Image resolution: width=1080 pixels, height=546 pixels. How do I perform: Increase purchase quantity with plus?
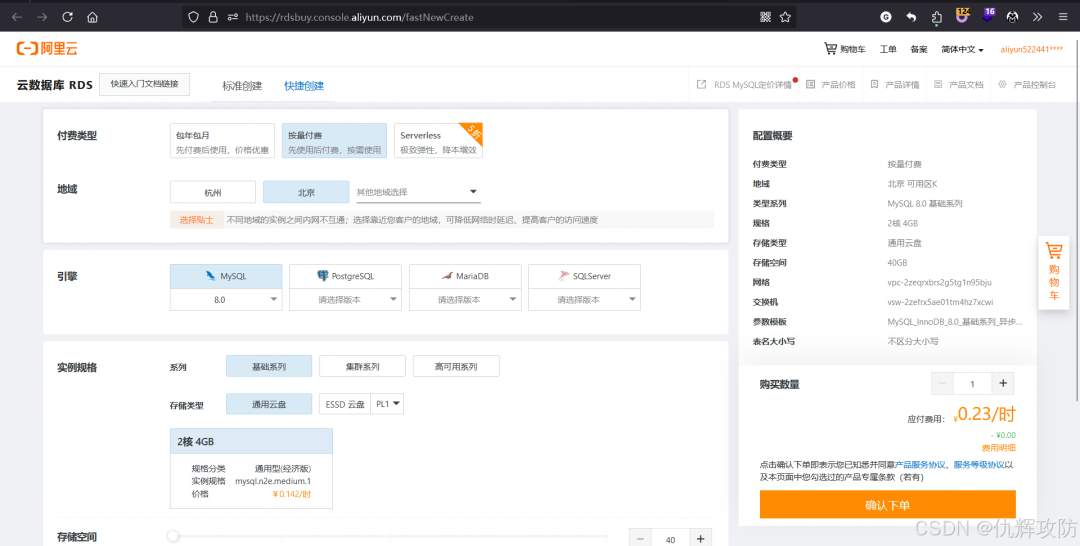1003,384
